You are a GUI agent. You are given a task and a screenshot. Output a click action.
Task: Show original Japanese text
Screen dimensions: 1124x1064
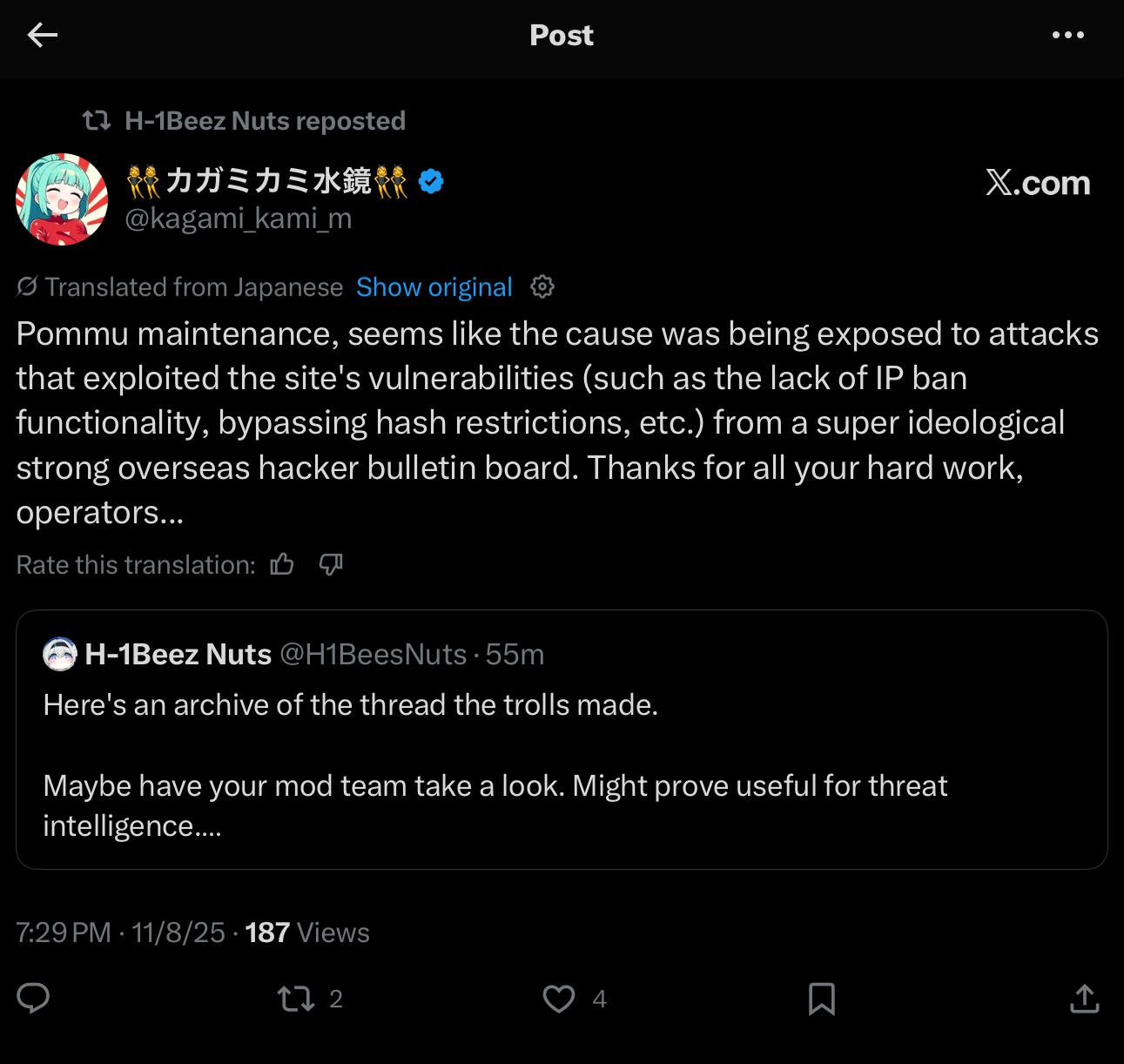434,286
